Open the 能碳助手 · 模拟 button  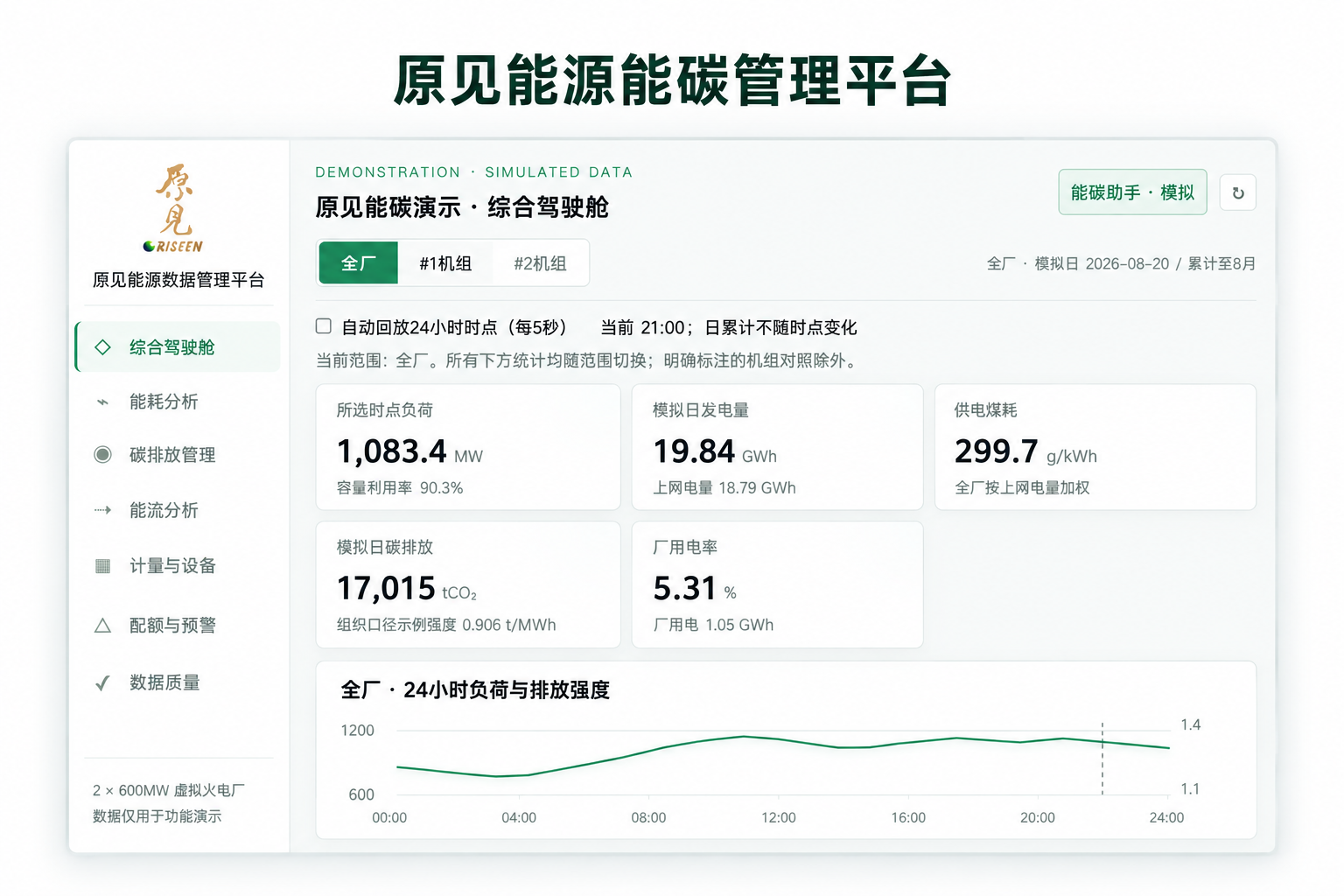[x=1132, y=192]
